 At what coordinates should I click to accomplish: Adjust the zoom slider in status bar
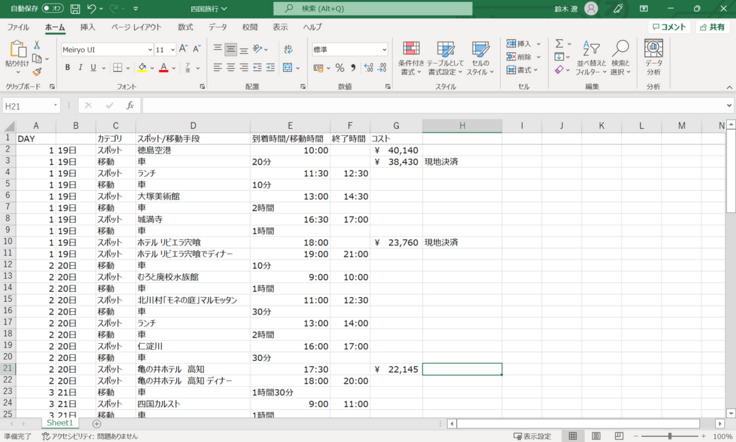pyautogui.click(x=671, y=436)
